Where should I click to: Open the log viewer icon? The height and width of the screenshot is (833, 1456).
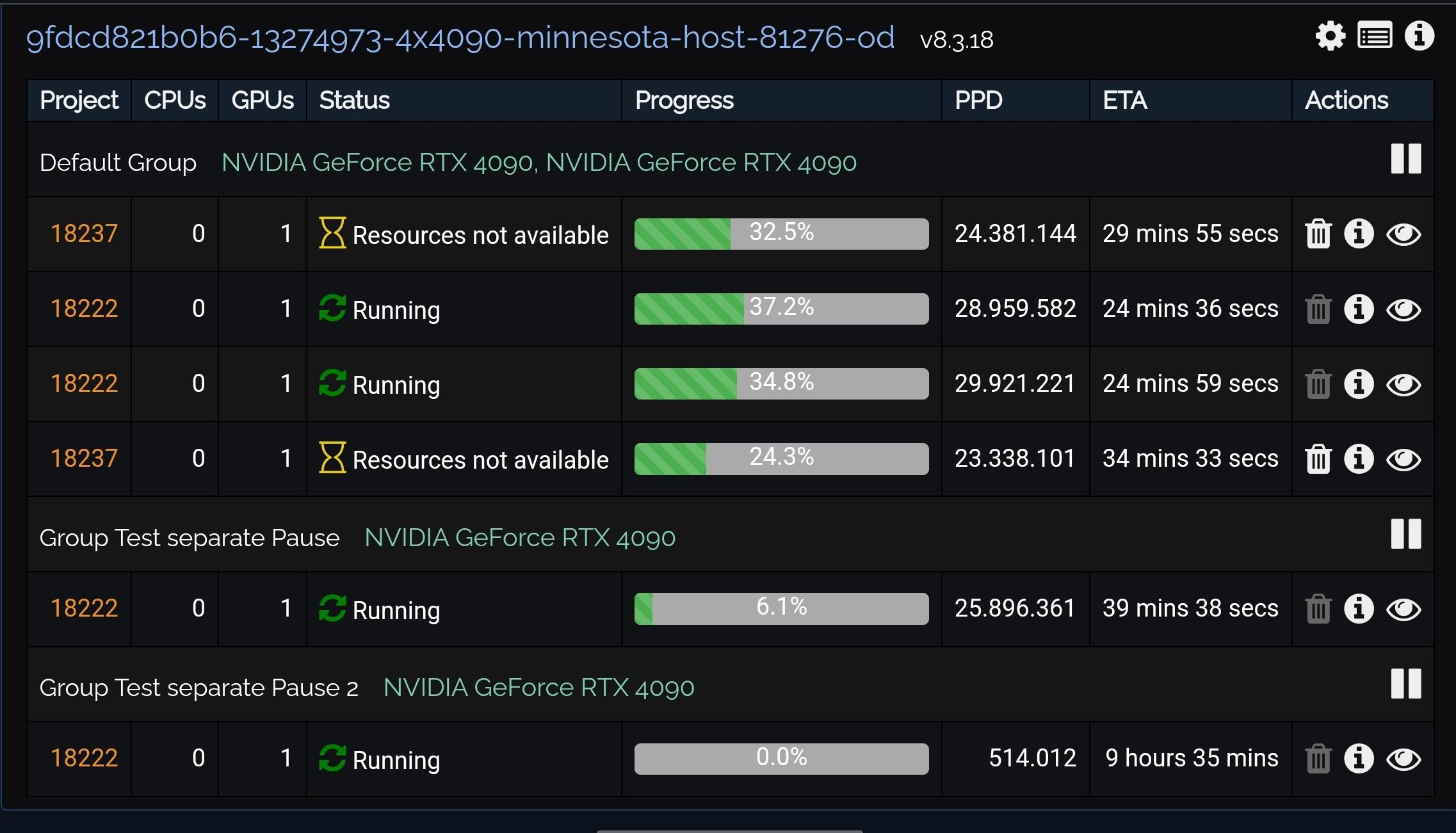[1375, 36]
